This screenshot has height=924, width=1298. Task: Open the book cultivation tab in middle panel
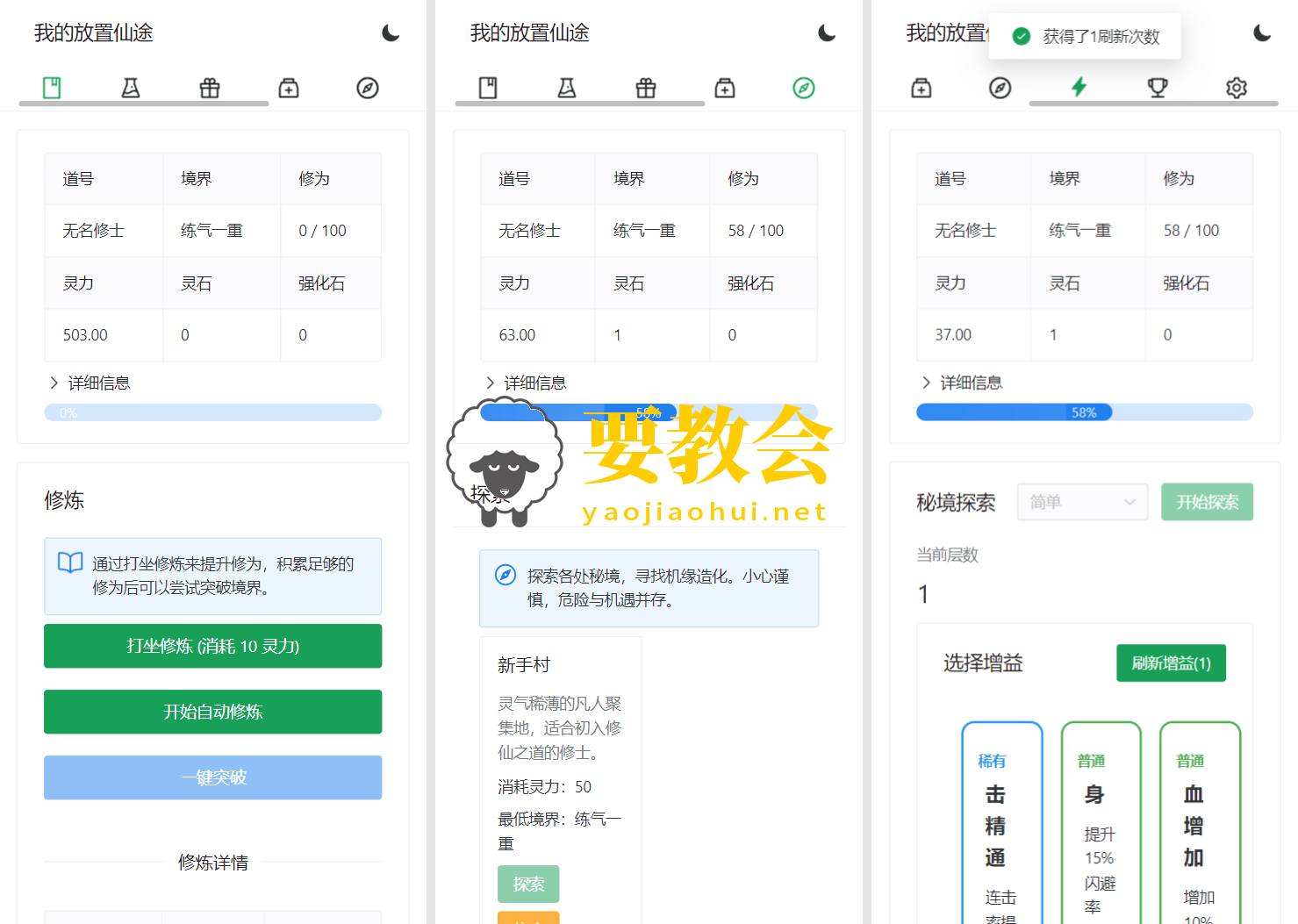pos(488,88)
